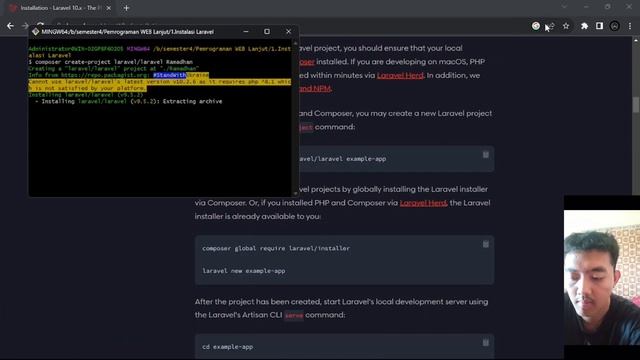The height and width of the screenshot is (360, 640).
Task: Click the terminal 'composer create-project' command line
Action: tap(111, 62)
